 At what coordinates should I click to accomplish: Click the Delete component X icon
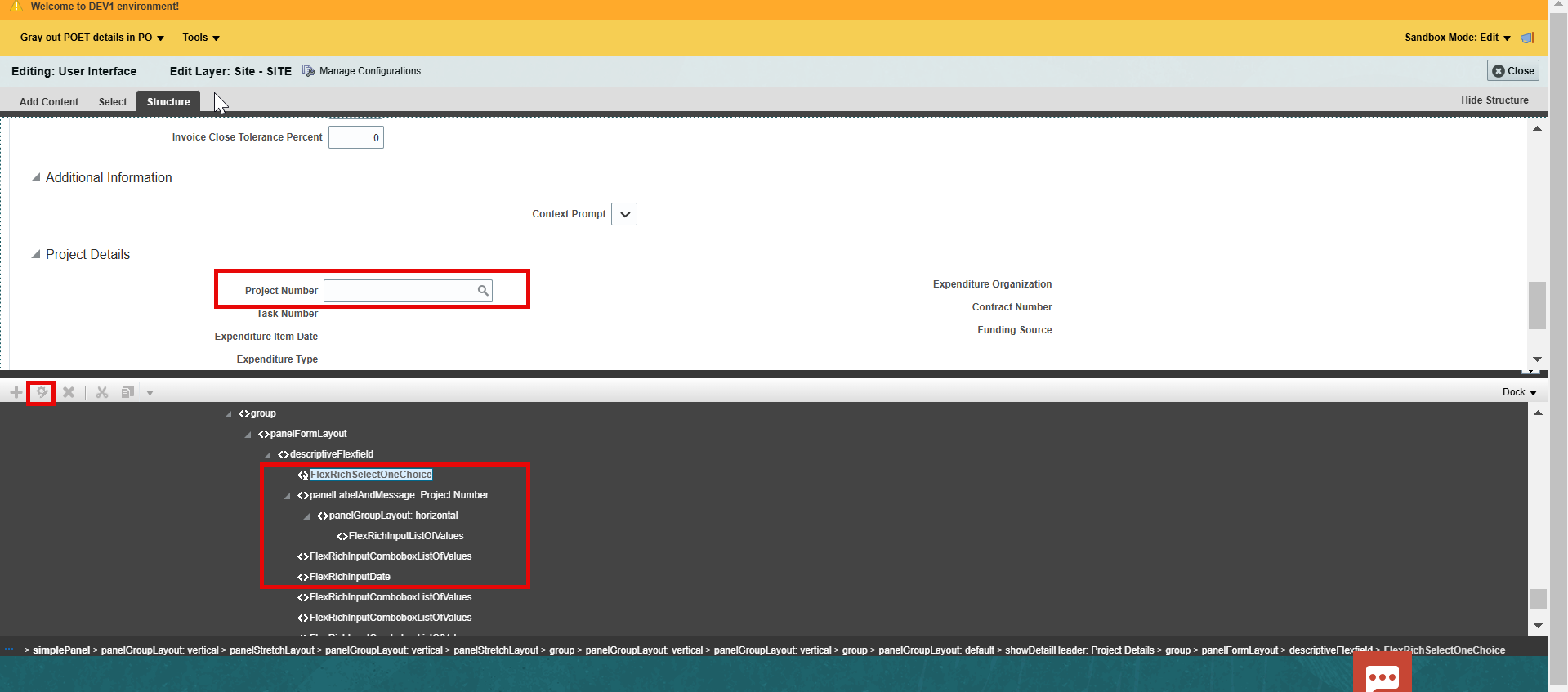(69, 392)
